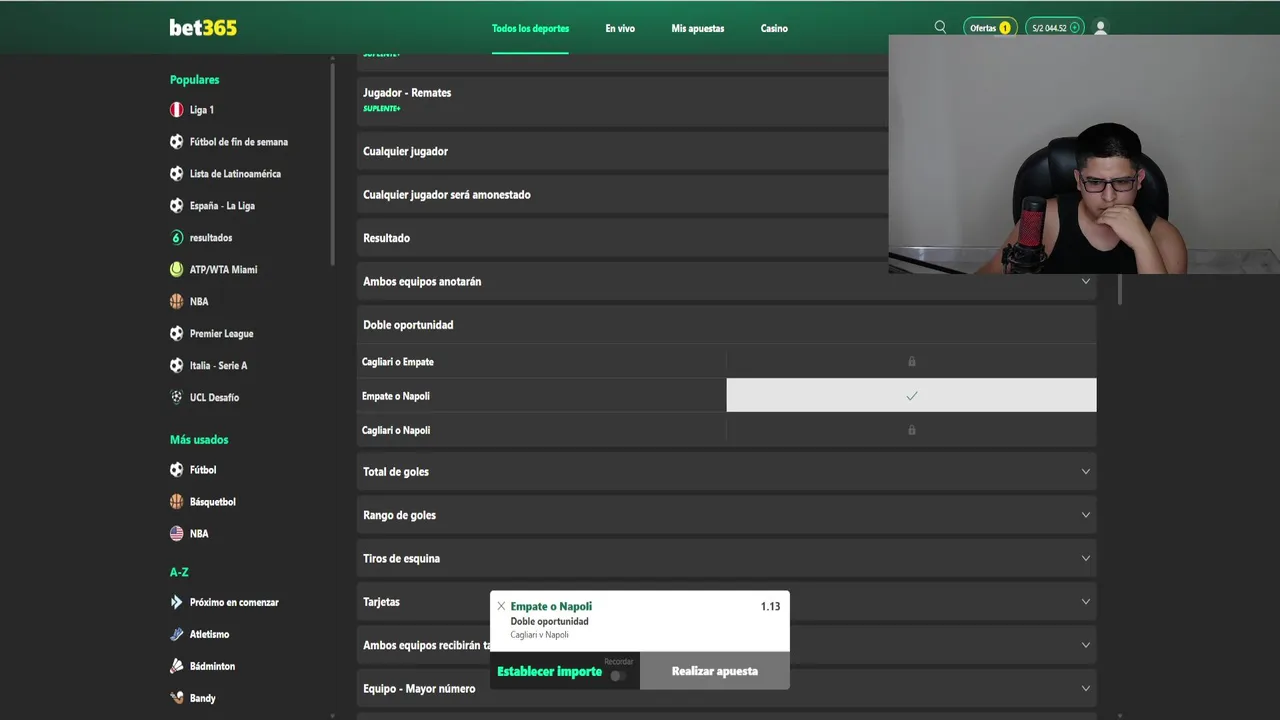Go to Casino tab
This screenshot has height=720, width=1280.
tap(774, 28)
